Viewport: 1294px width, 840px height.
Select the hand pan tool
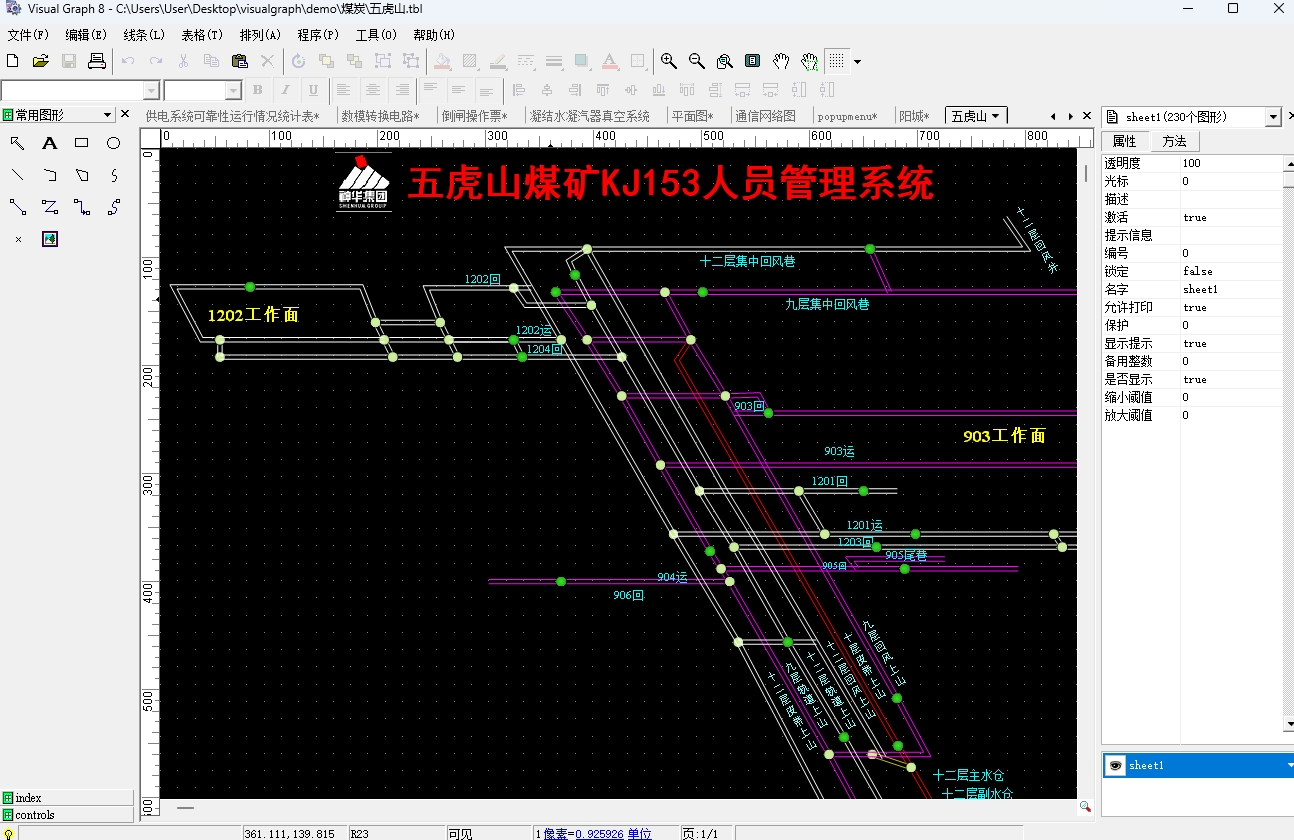[781, 61]
